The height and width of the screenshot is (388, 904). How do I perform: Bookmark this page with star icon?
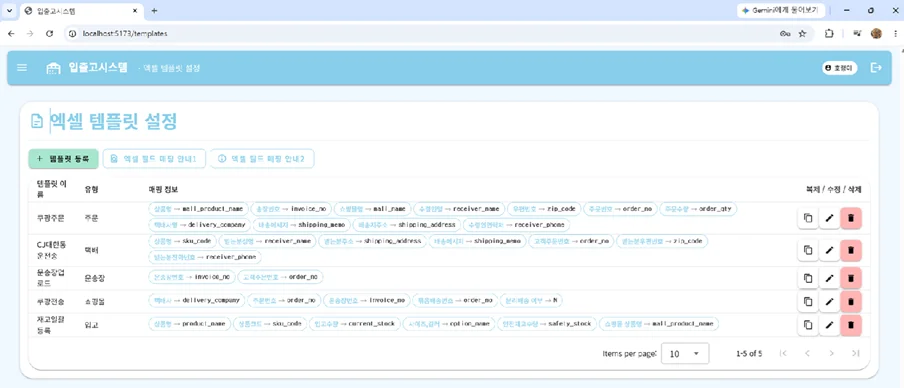tap(802, 33)
